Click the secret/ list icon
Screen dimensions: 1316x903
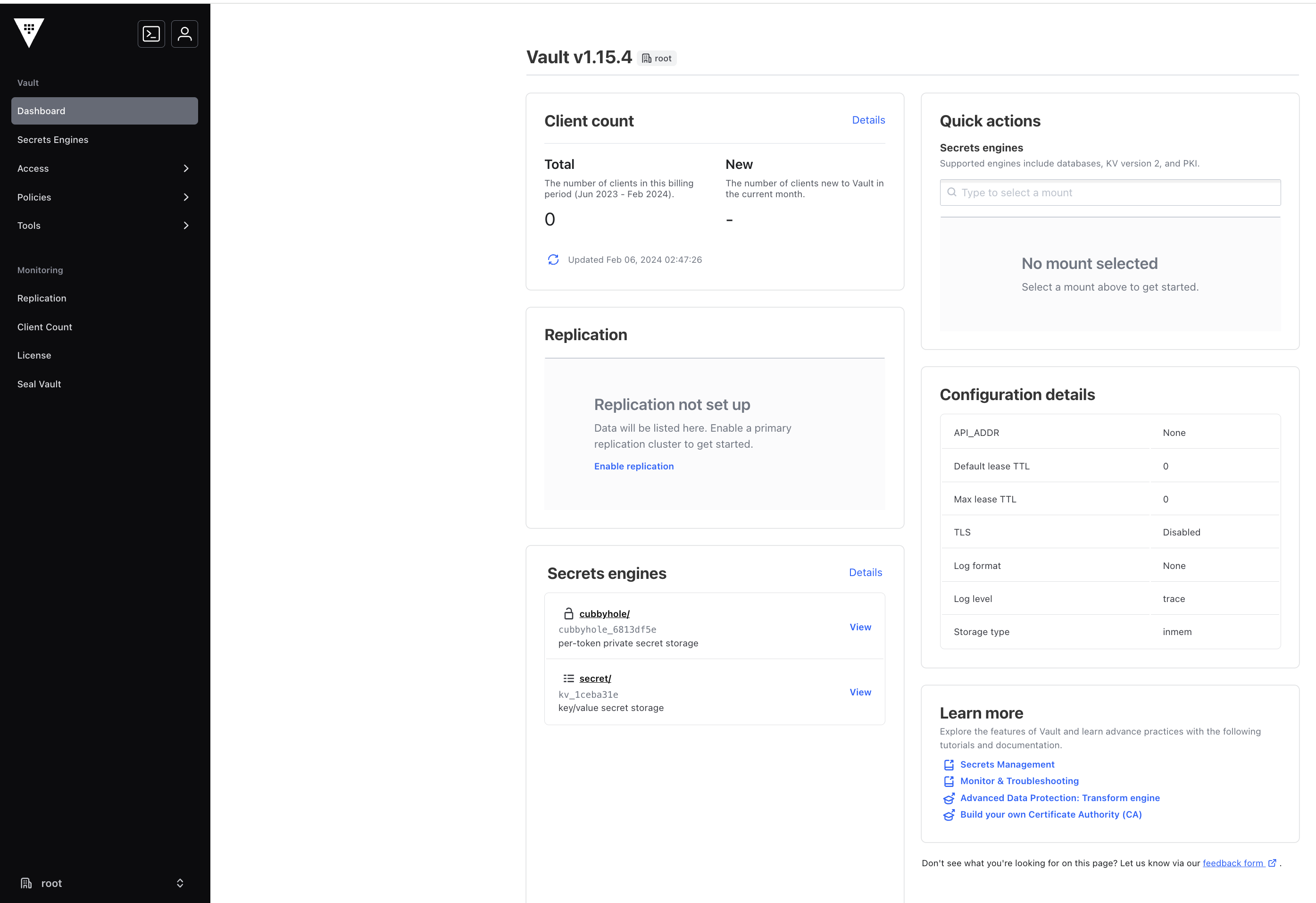[568, 678]
